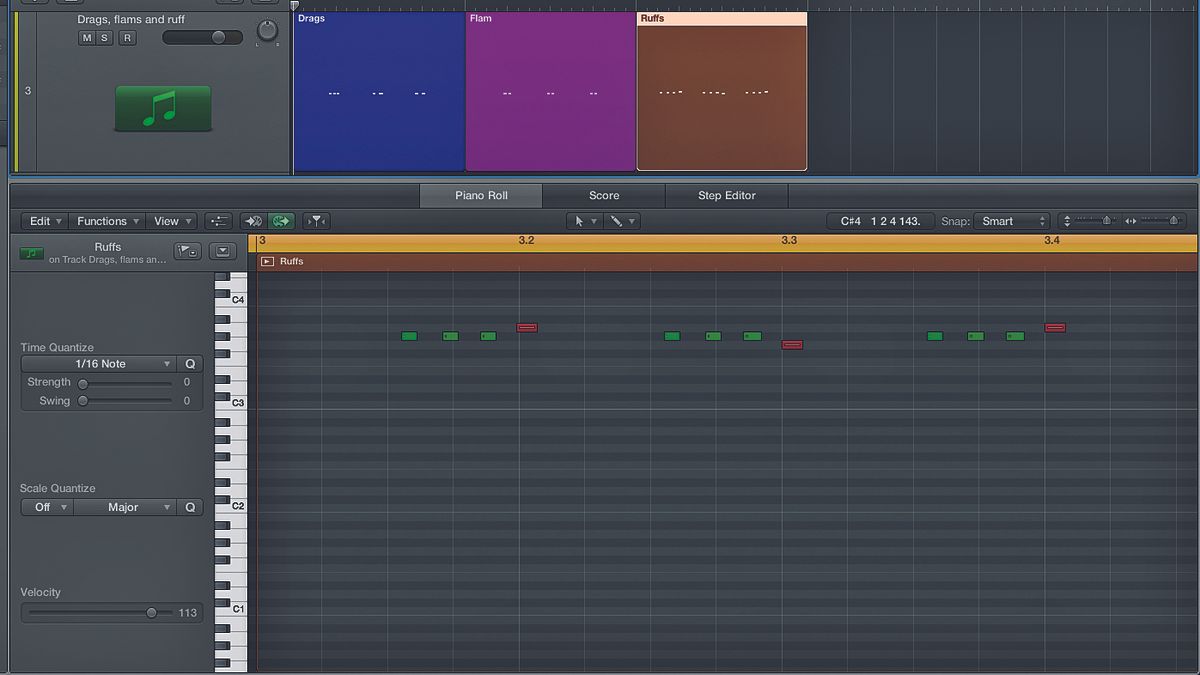Click the 3.3 ruler marker
Viewport: 1200px width, 675px height.
(x=789, y=240)
